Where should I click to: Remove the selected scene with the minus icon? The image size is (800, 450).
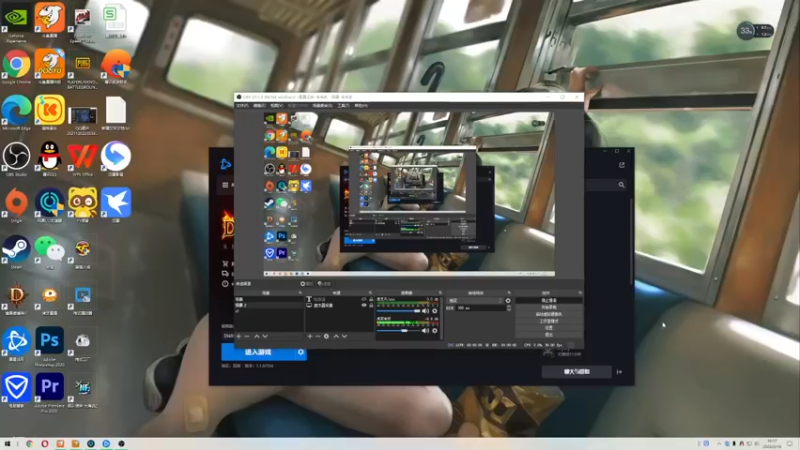(246, 336)
